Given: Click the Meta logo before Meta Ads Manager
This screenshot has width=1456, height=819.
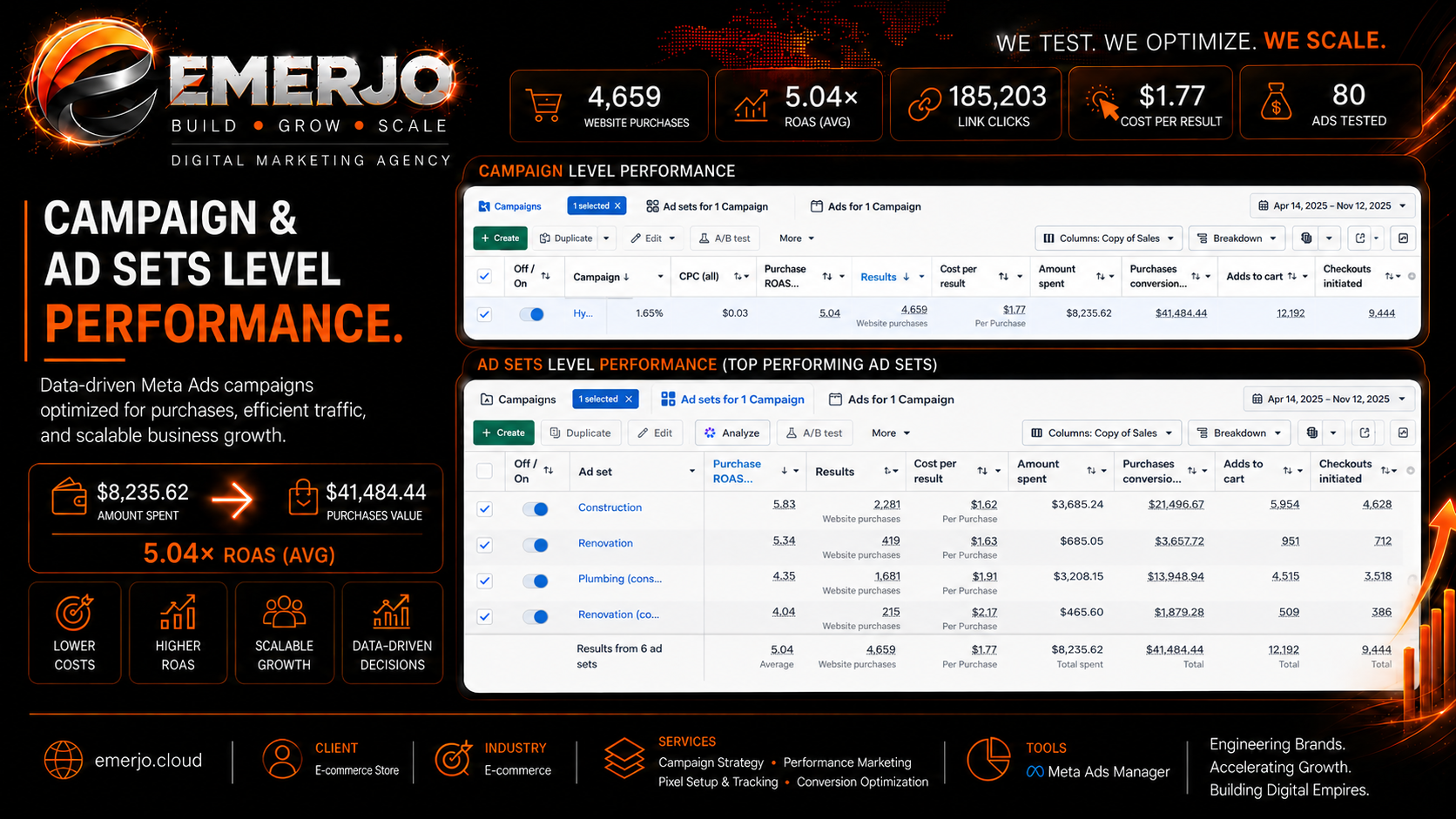Looking at the screenshot, I should pyautogui.click(x=1035, y=772).
